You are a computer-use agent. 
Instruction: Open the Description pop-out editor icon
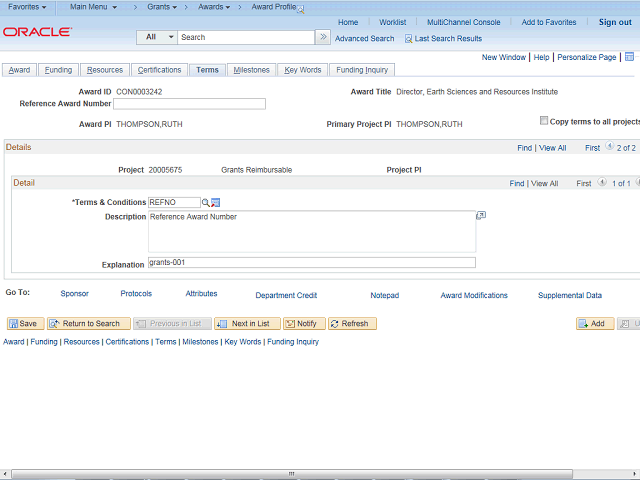click(x=481, y=216)
